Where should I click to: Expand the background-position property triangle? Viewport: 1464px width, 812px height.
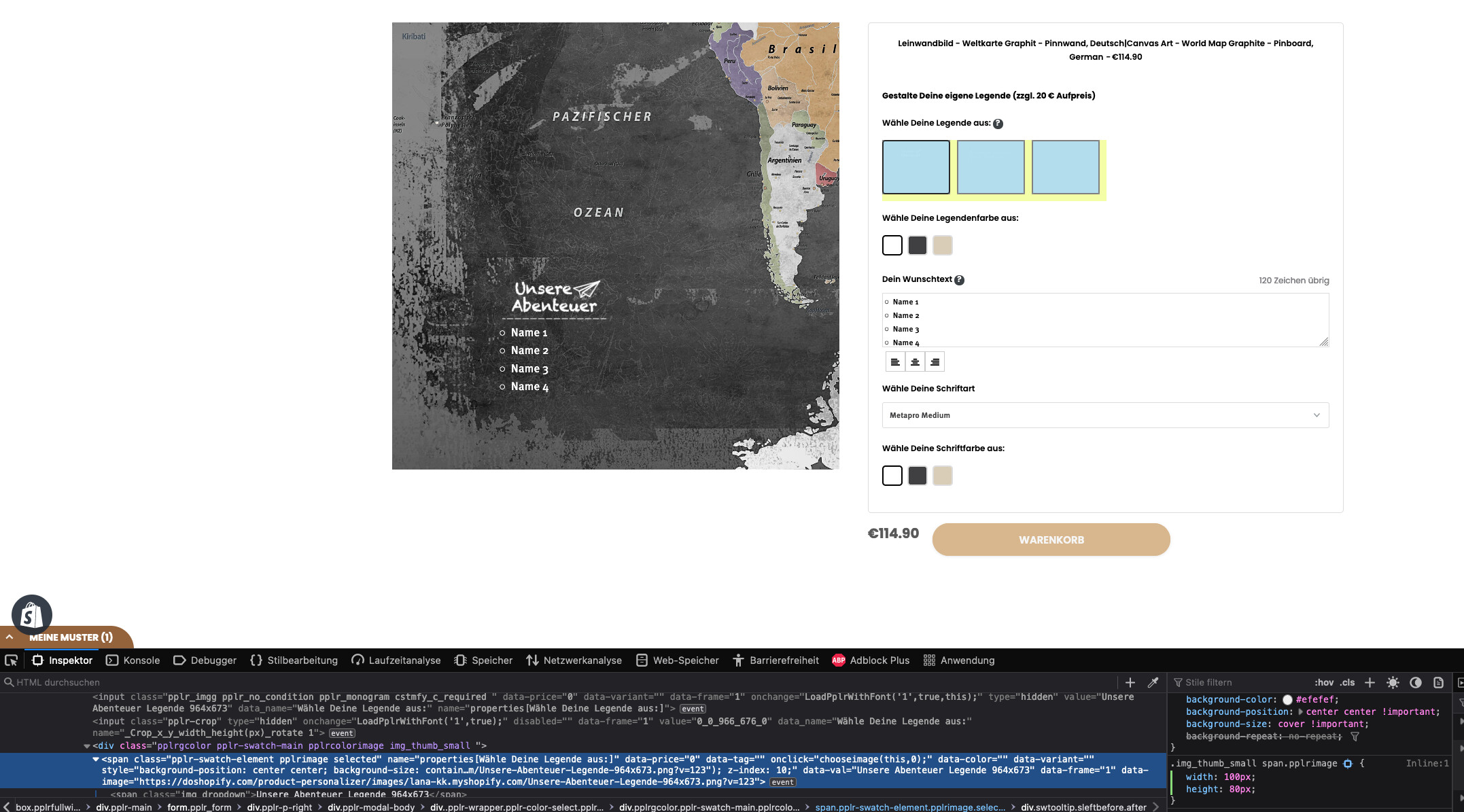pos(1300,711)
